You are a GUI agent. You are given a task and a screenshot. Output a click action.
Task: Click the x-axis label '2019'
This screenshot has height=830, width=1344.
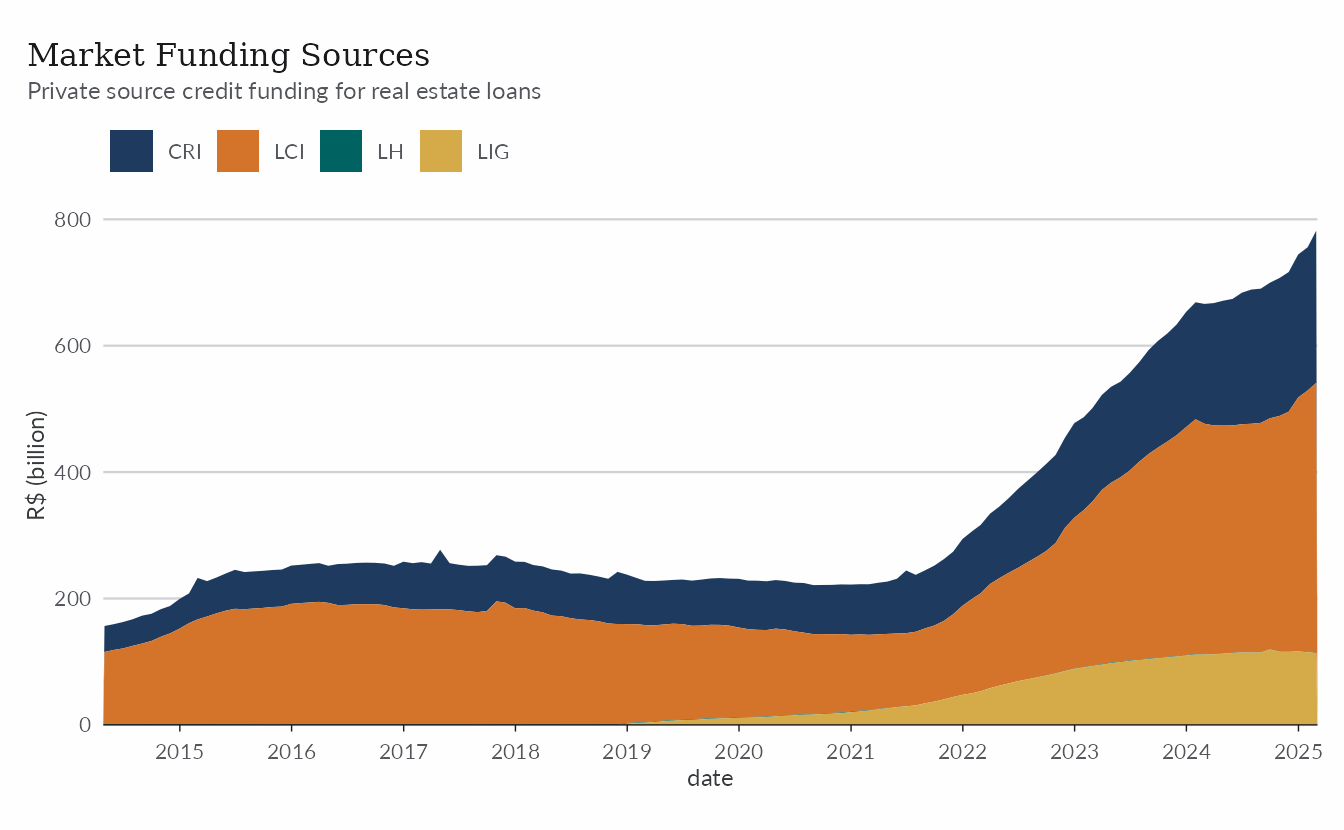click(627, 751)
